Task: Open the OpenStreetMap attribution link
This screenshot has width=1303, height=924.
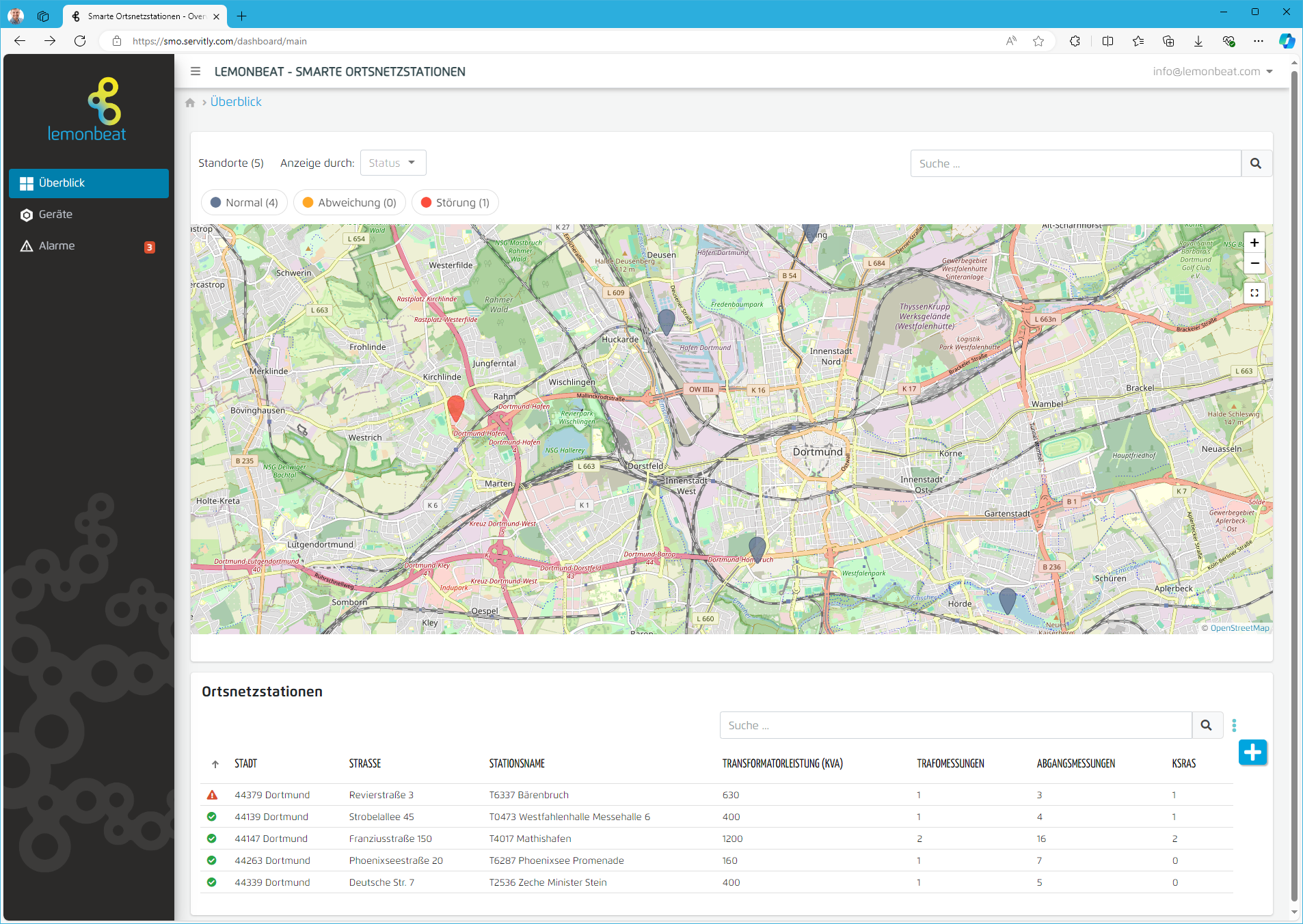Action: (x=1239, y=628)
